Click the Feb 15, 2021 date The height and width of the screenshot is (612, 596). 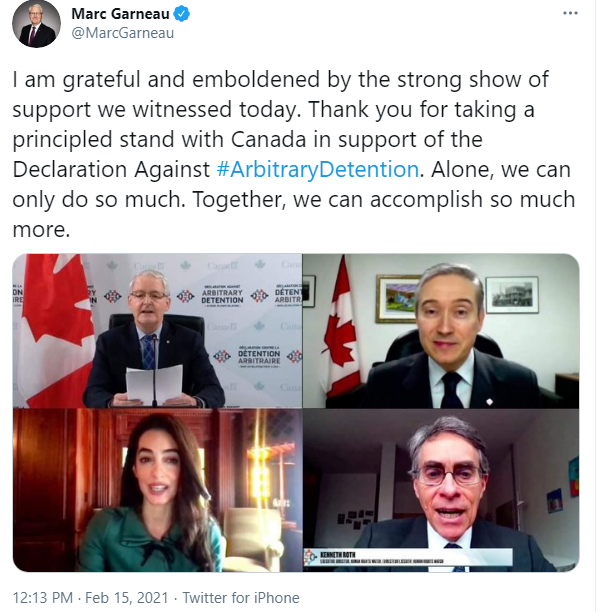coord(126,598)
